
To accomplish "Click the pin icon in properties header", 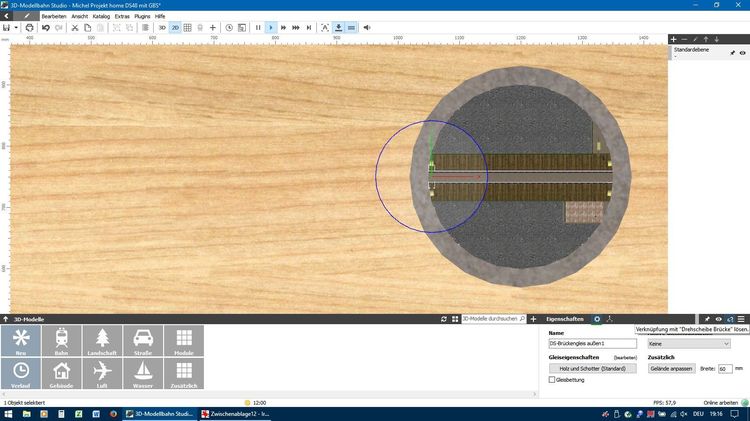I will click(707, 319).
